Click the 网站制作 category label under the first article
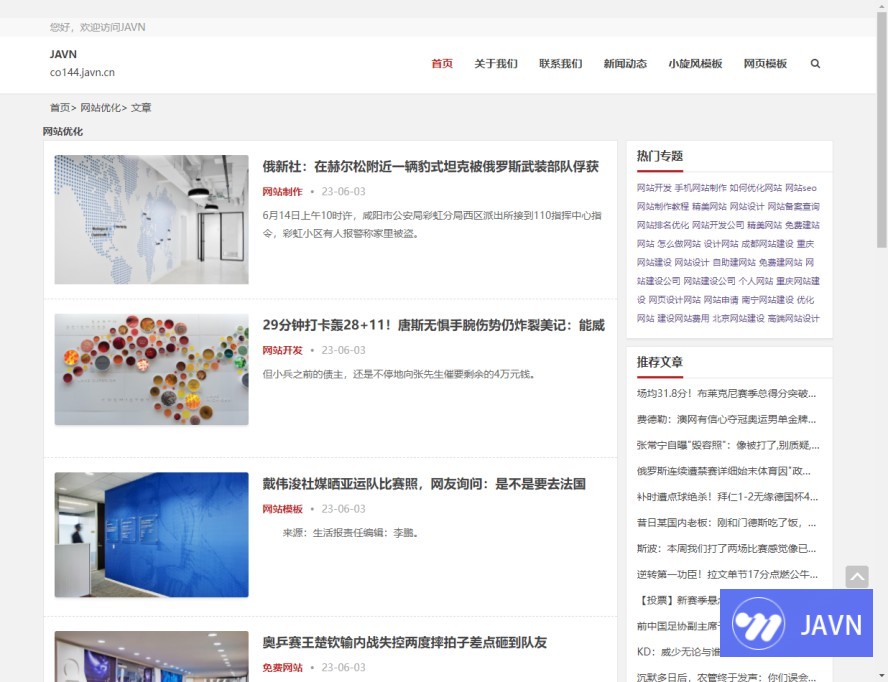Screen dimensions: 888x682 283,191
